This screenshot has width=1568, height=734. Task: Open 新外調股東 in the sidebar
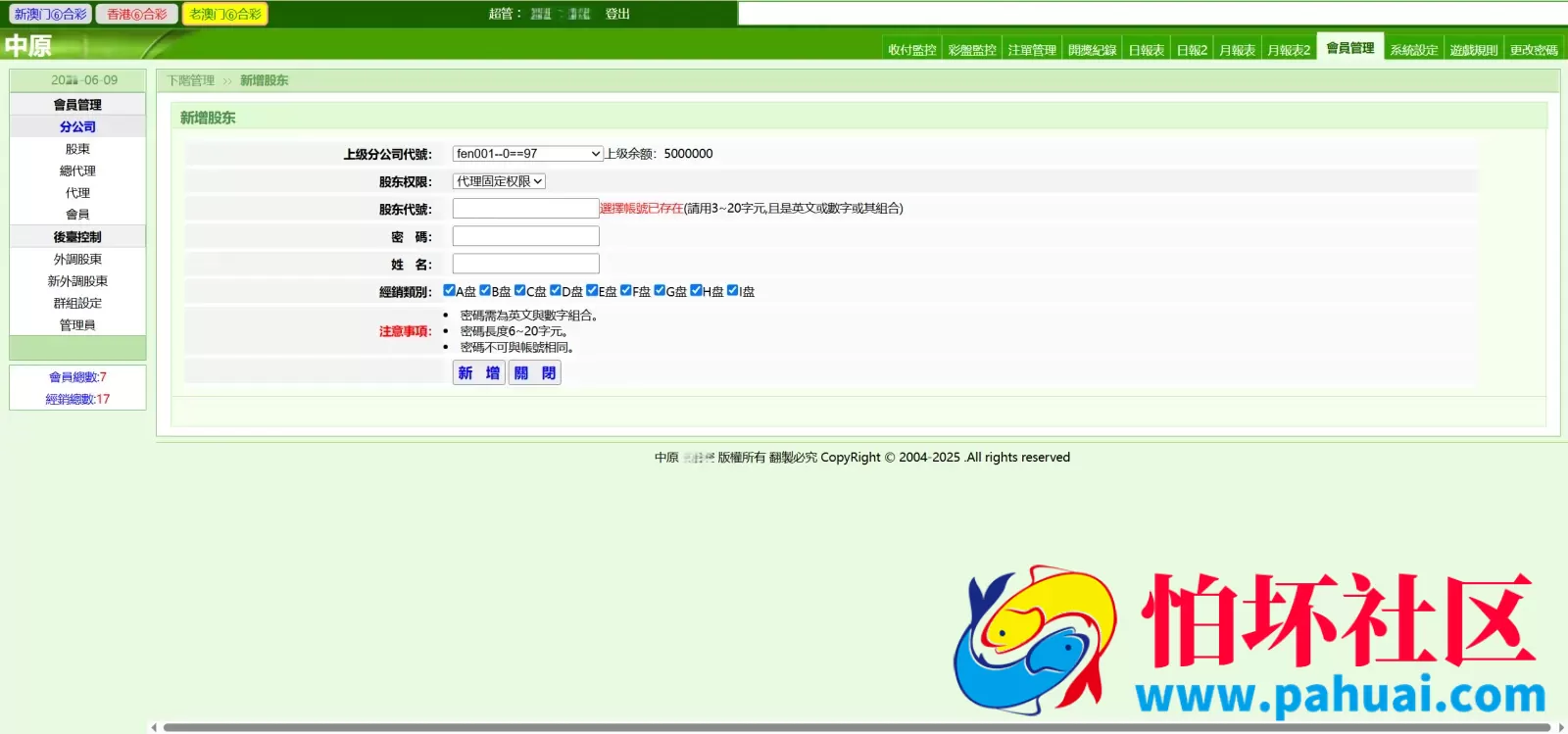[77, 281]
